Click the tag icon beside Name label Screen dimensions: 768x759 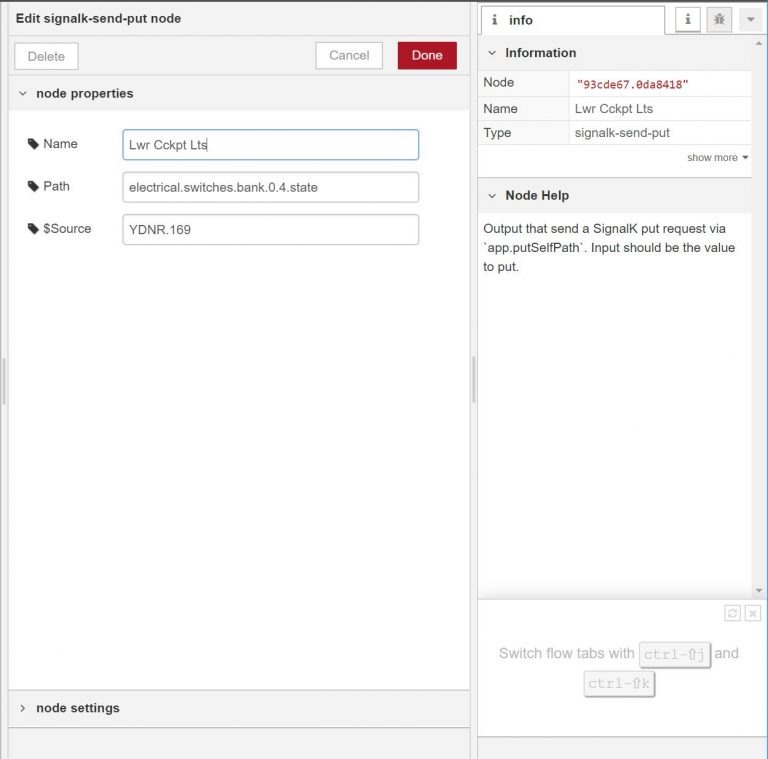[x=33, y=144]
